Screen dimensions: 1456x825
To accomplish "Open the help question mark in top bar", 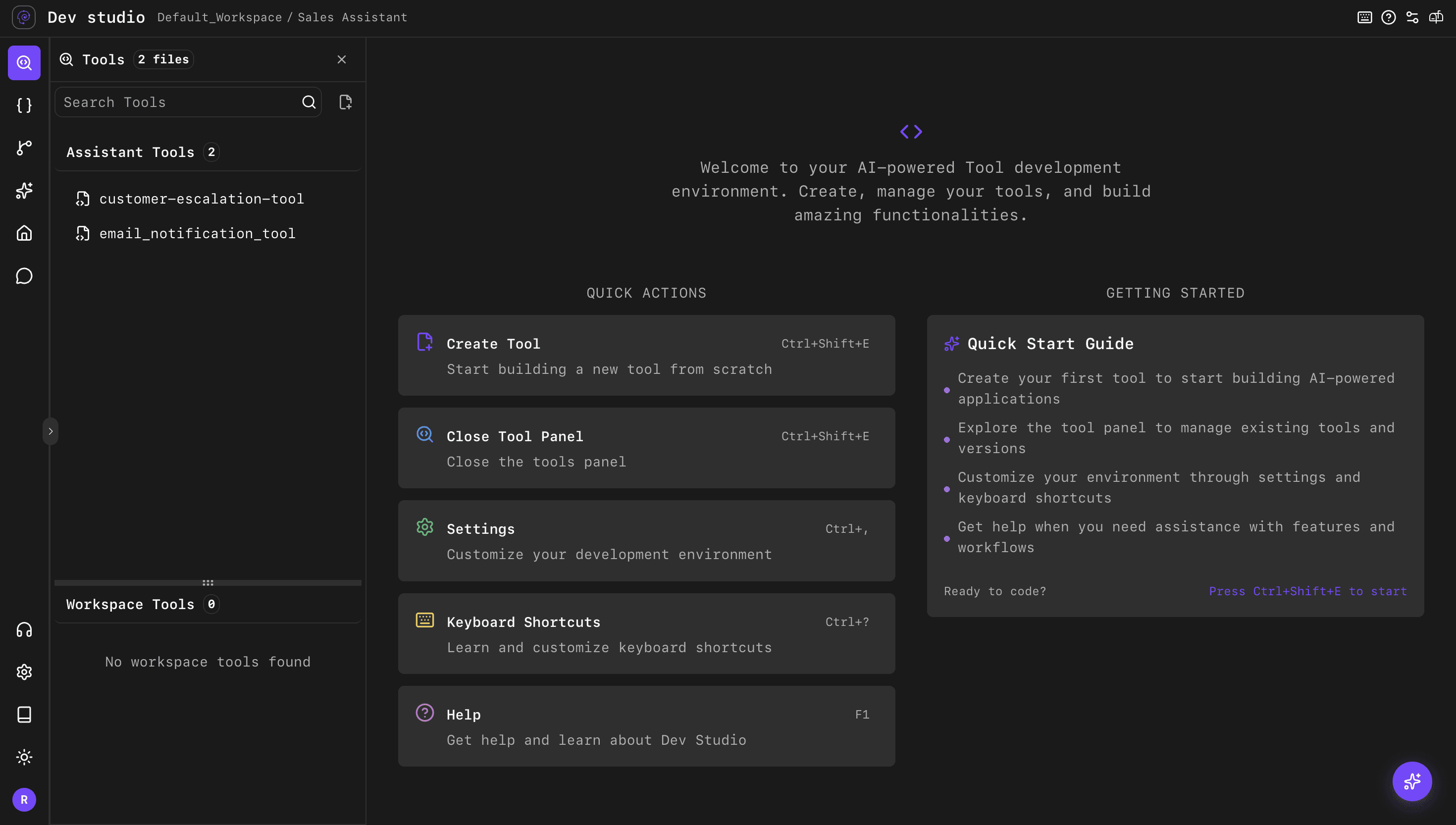I will tap(1389, 17).
